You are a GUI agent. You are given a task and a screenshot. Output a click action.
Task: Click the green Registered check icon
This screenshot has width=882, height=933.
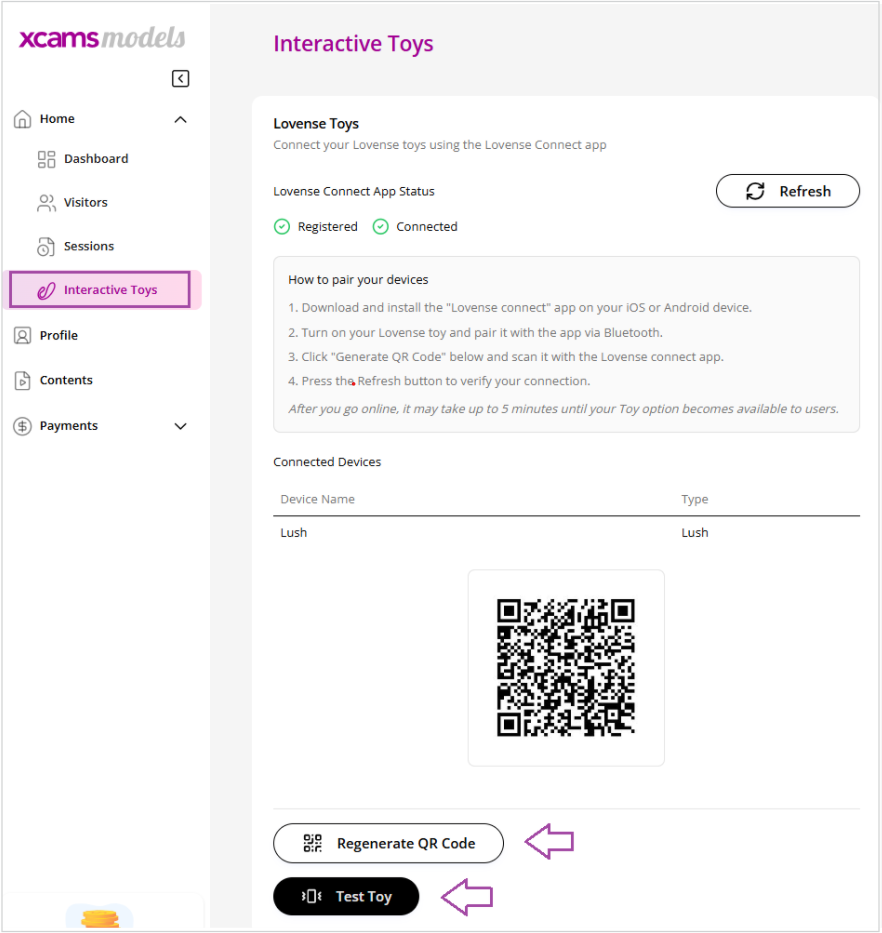[x=282, y=227]
